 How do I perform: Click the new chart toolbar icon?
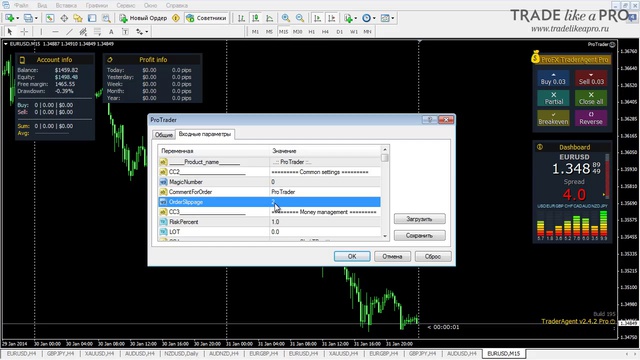pyautogui.click(x=10, y=18)
